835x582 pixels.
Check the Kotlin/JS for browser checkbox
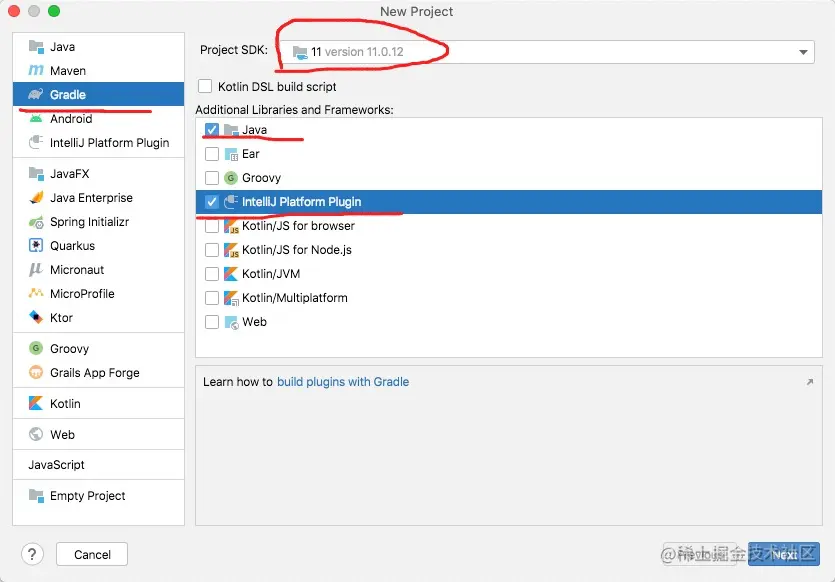point(212,226)
